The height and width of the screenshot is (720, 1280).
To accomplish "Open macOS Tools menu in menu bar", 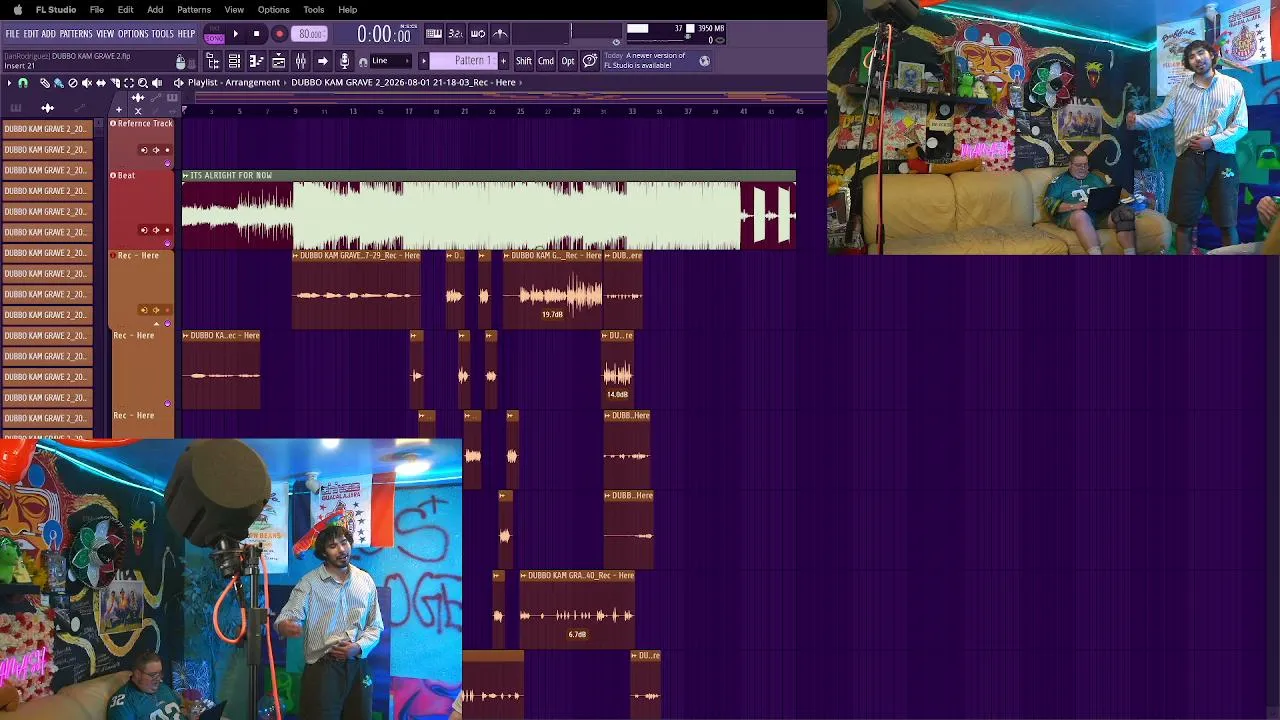I will point(314,10).
